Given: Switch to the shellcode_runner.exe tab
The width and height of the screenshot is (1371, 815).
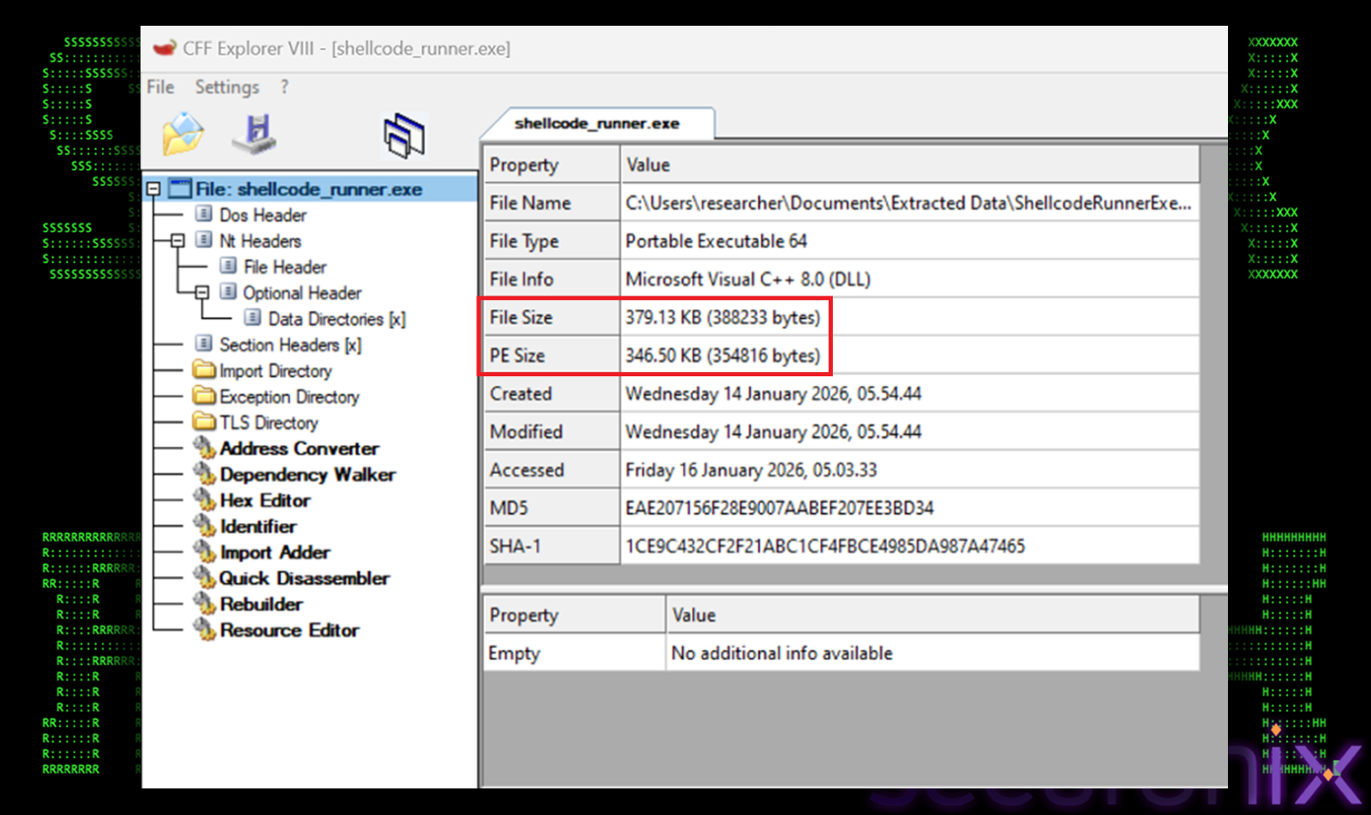Looking at the screenshot, I should click(596, 124).
